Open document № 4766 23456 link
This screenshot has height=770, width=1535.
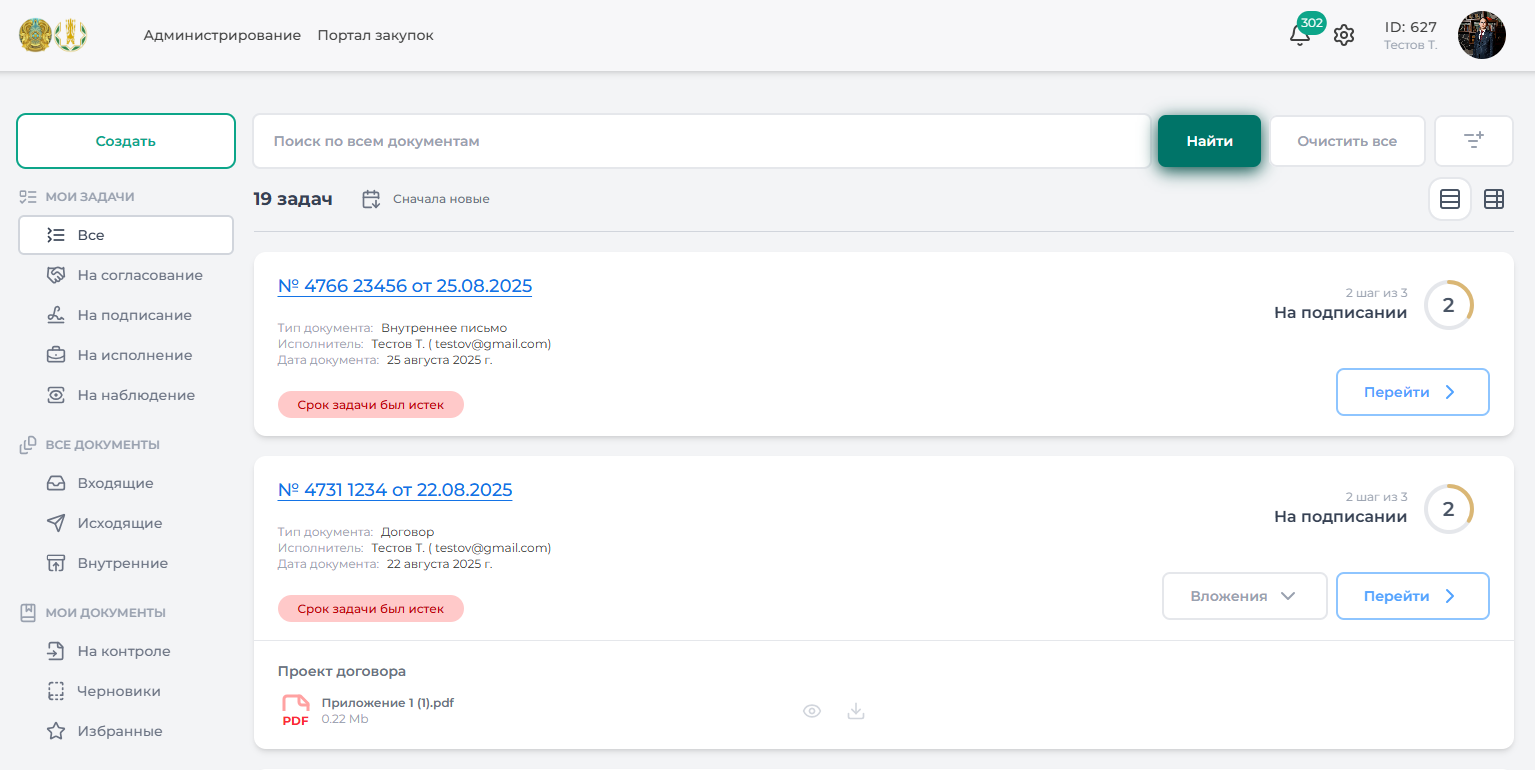[x=404, y=286]
